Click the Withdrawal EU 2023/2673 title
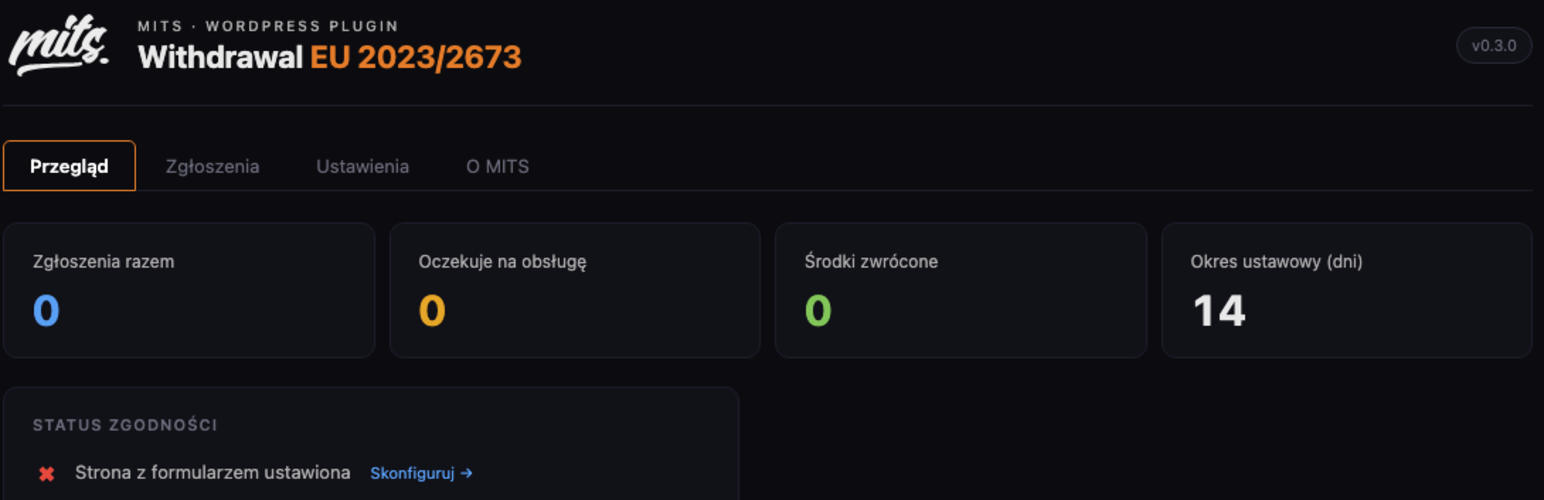The width and height of the screenshot is (1544, 500). tap(329, 57)
